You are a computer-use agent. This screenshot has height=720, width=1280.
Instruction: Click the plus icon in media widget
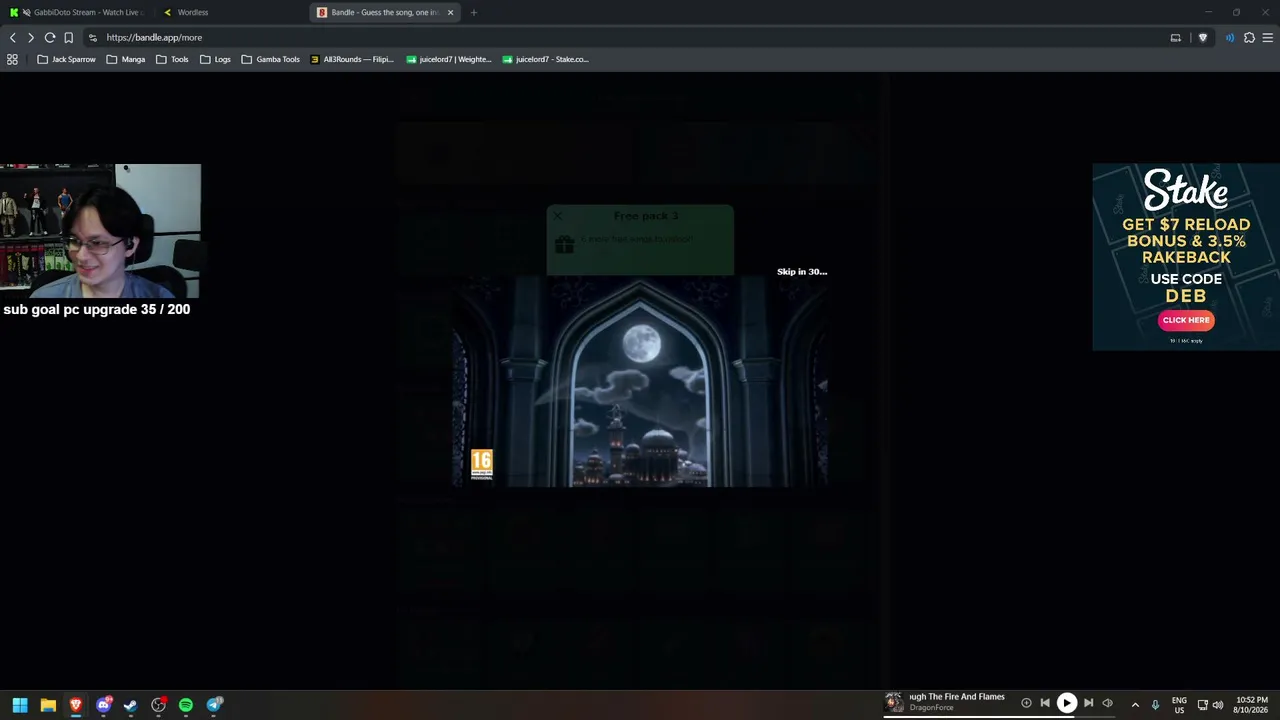tap(1026, 703)
